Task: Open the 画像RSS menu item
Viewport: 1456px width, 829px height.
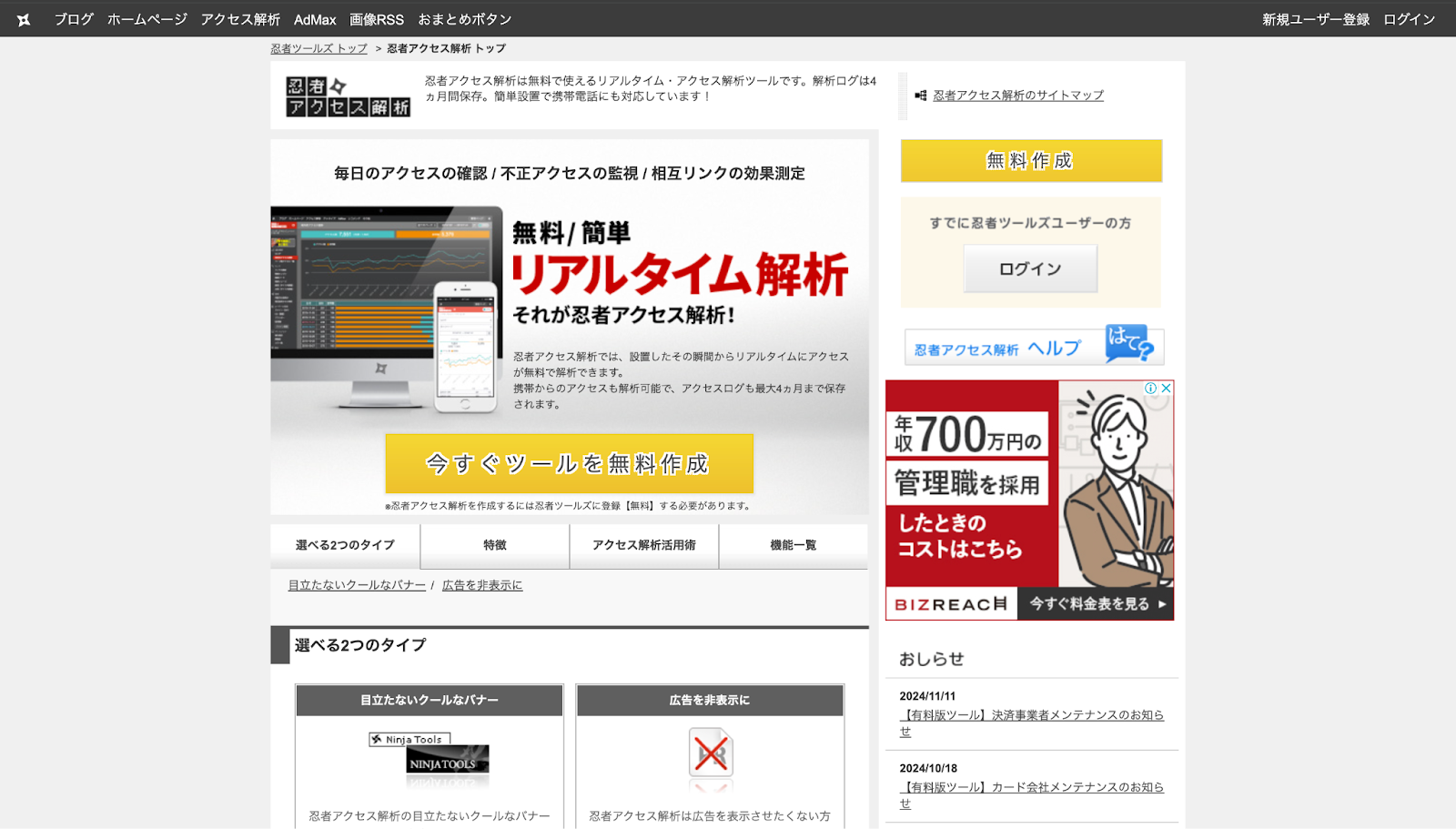Action: pos(377,19)
